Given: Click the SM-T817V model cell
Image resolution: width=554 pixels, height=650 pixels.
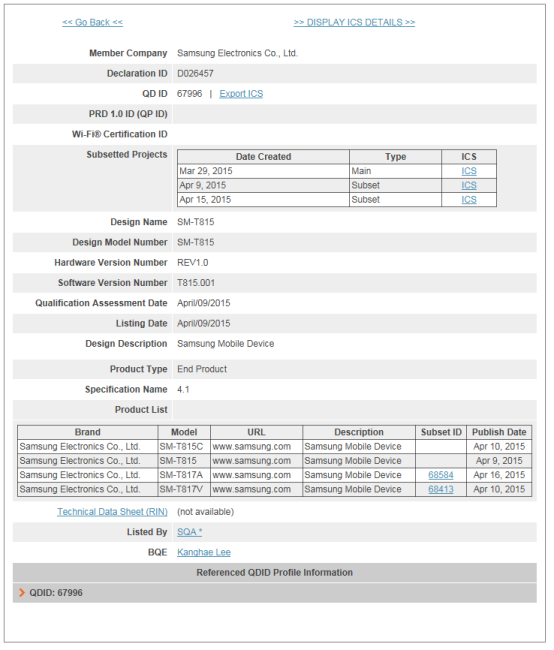Looking at the screenshot, I should coord(184,490).
